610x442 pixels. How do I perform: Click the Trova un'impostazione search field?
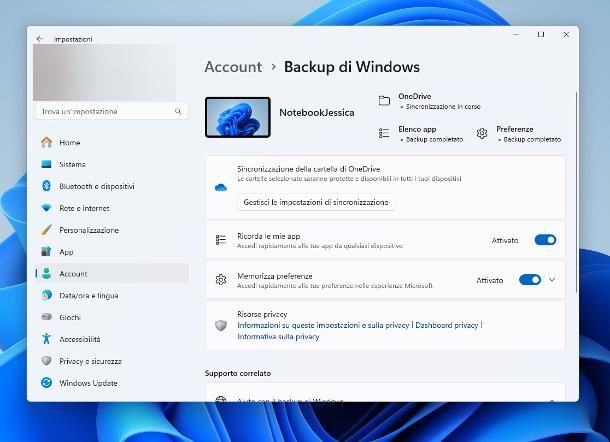point(112,111)
